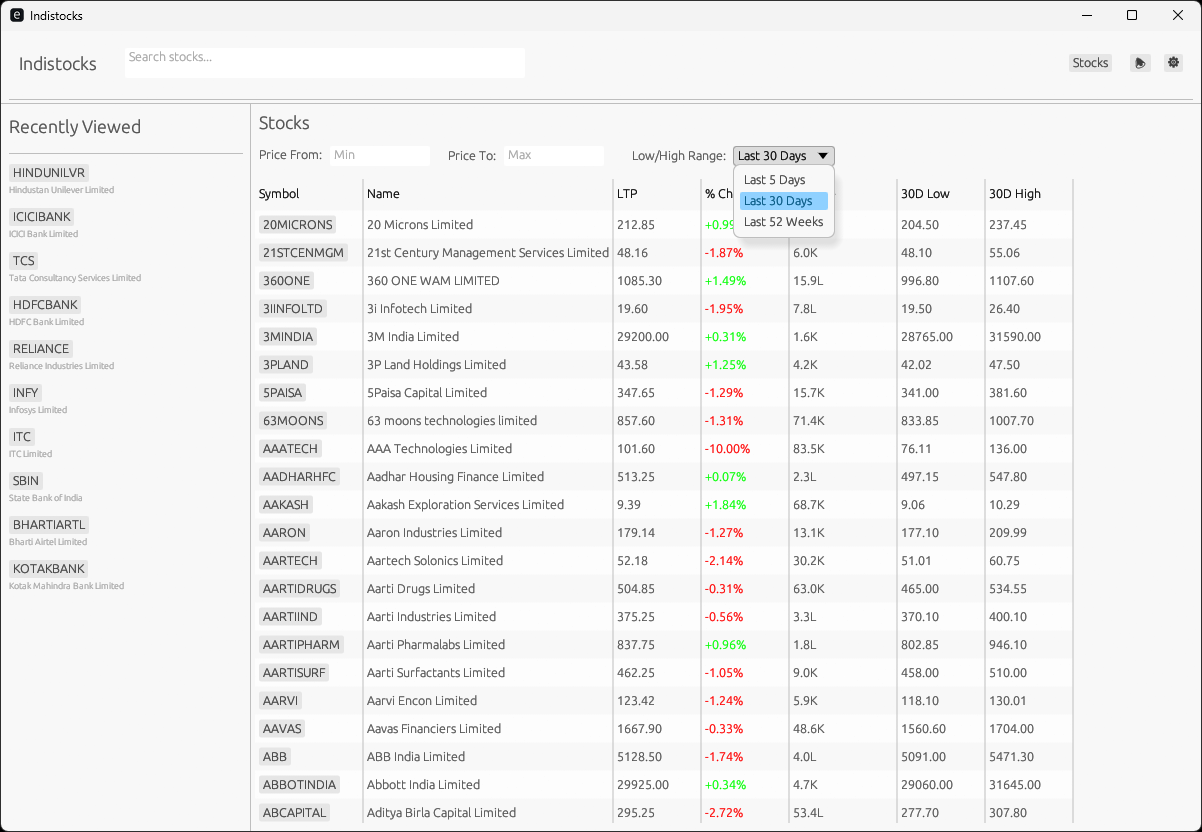
Task: Sort stocks by the Symbol column header
Action: point(277,193)
